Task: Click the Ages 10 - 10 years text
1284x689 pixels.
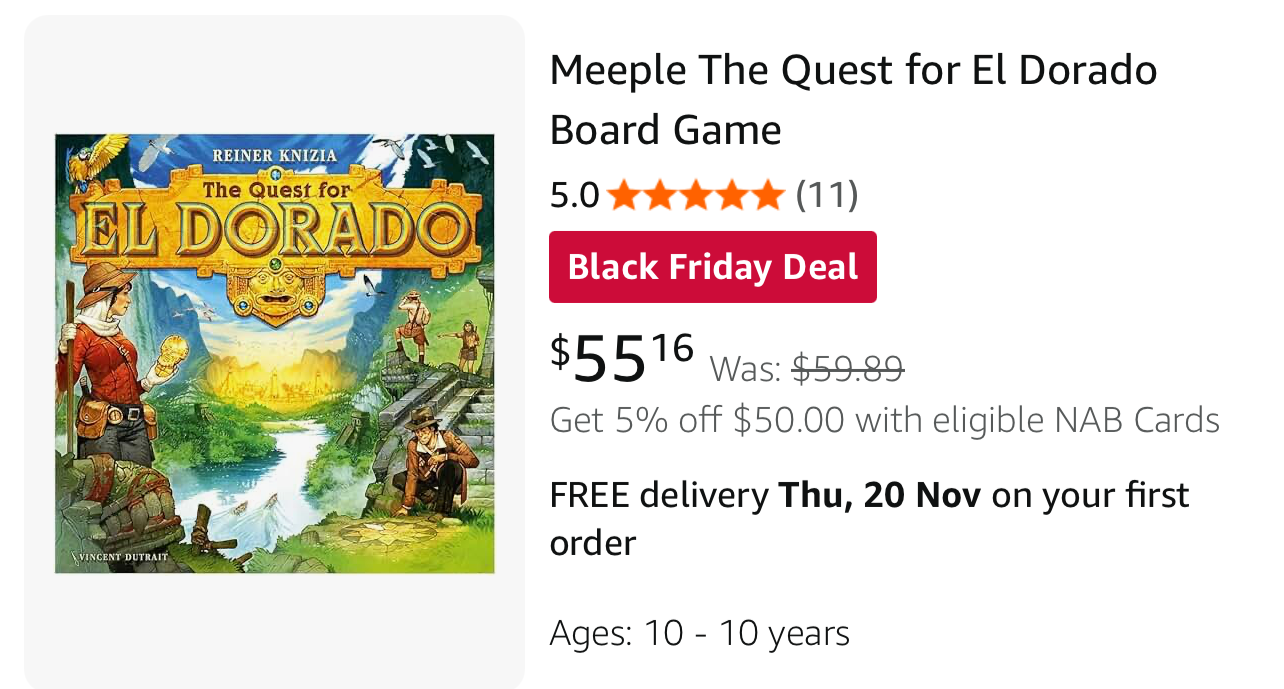Action: click(x=699, y=633)
